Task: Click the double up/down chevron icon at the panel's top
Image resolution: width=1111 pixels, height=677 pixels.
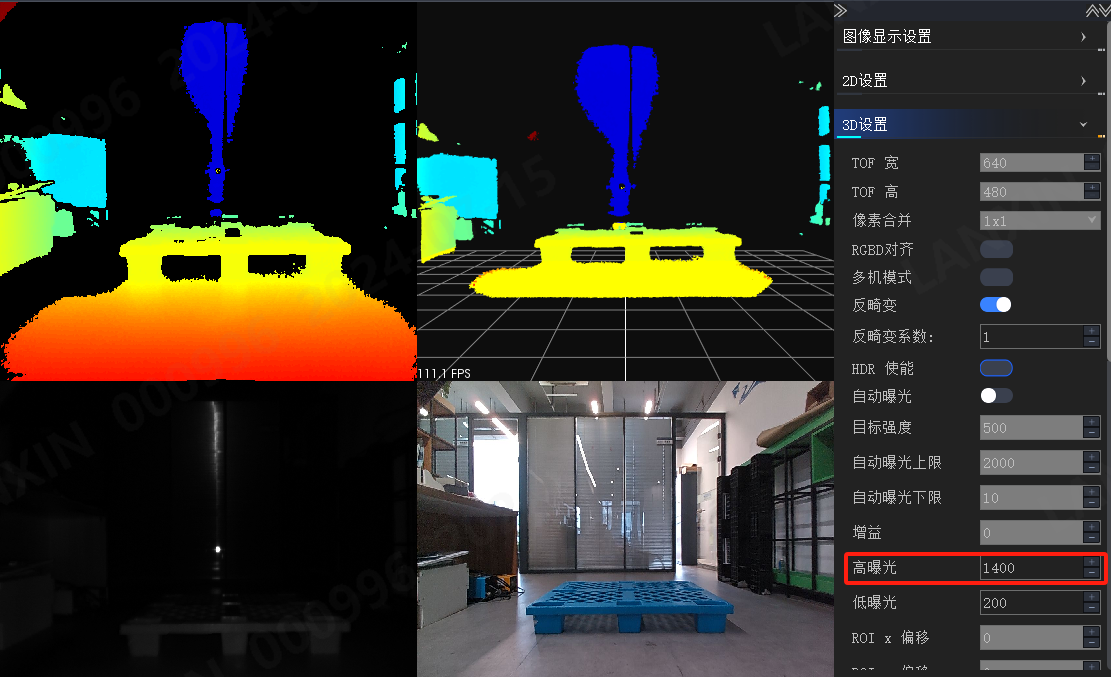Action: pos(1097,10)
